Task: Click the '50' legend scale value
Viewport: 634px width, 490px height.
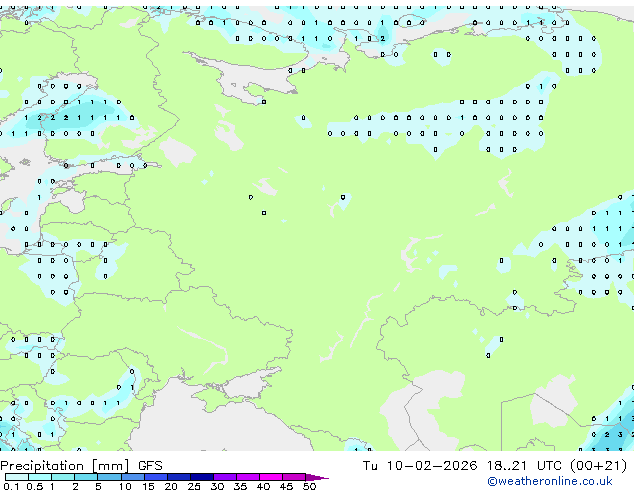Action: [310, 486]
